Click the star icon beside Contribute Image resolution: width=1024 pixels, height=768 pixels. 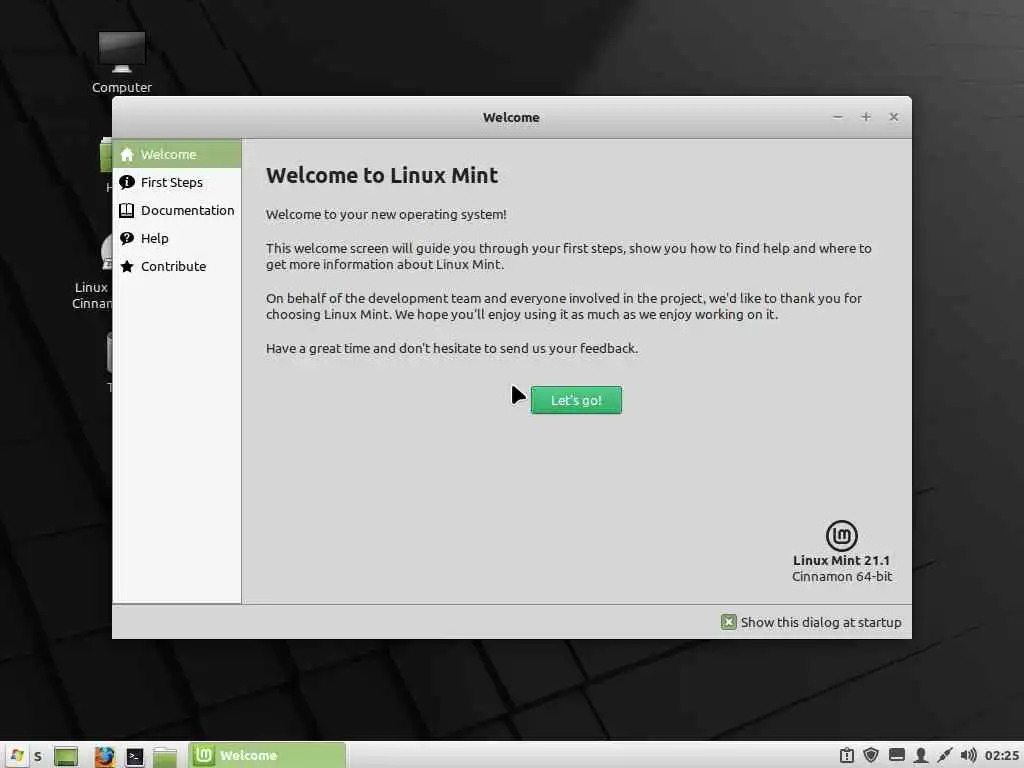click(x=127, y=266)
